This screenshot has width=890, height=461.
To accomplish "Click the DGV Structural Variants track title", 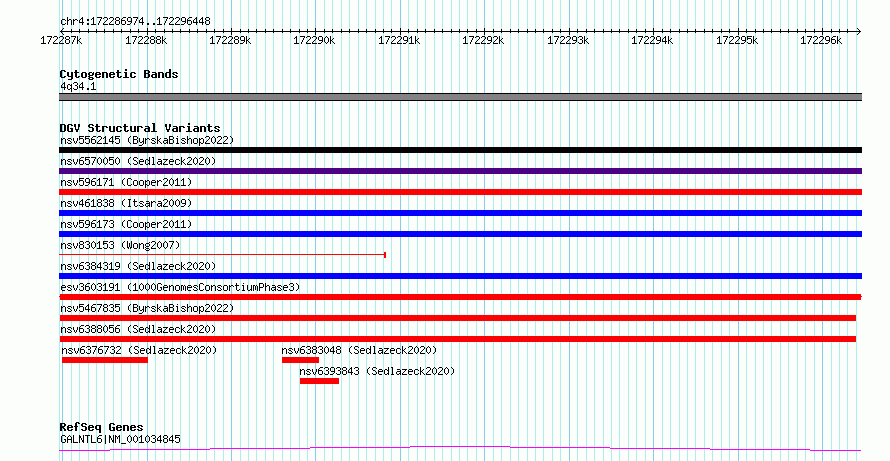I will [140, 128].
